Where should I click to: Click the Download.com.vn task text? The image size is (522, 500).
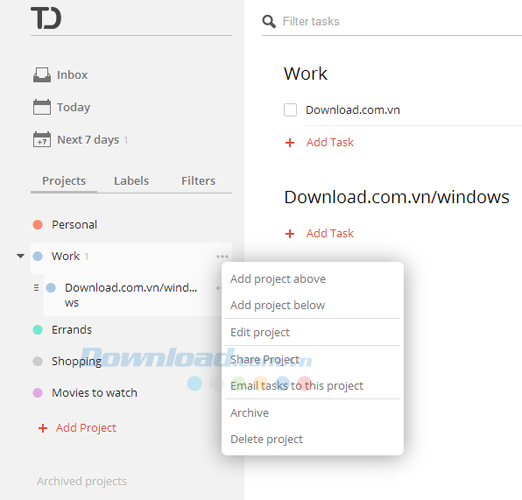[353, 110]
